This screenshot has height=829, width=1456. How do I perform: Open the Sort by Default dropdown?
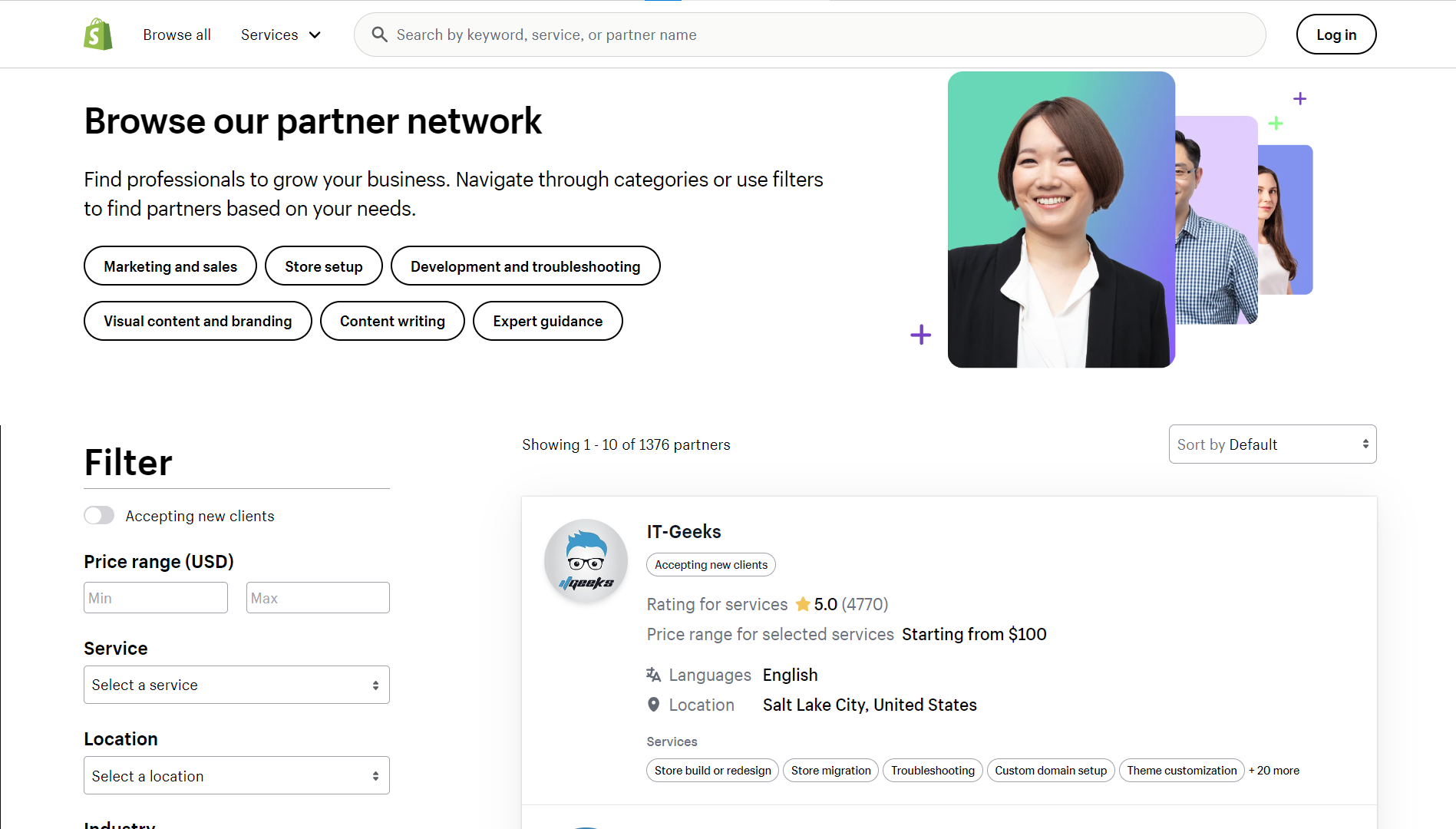coord(1273,444)
